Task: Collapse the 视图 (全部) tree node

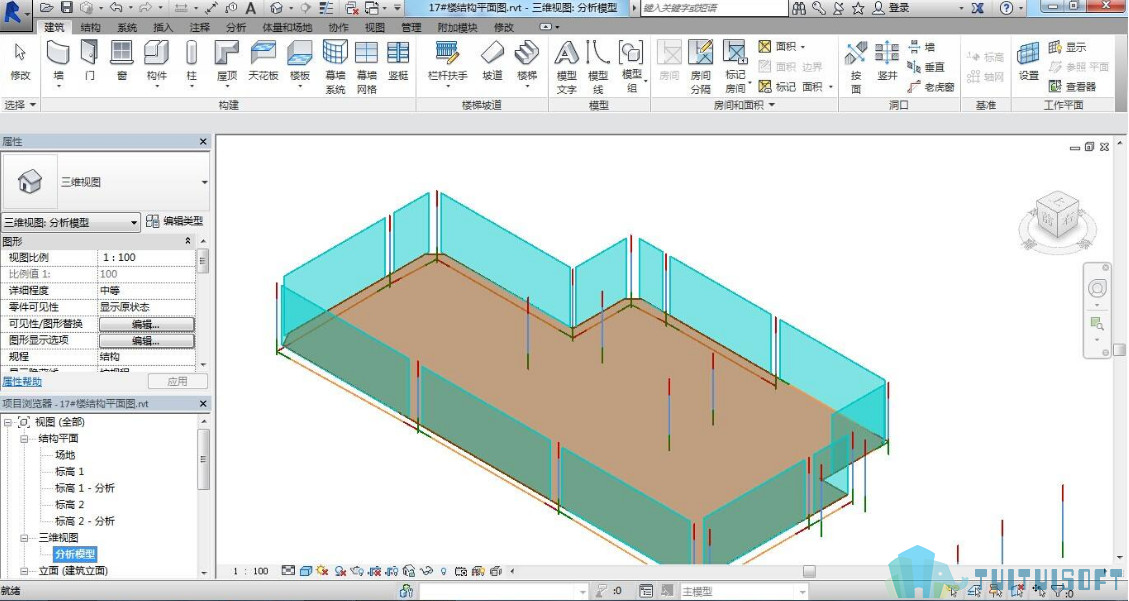Action: coord(8,422)
